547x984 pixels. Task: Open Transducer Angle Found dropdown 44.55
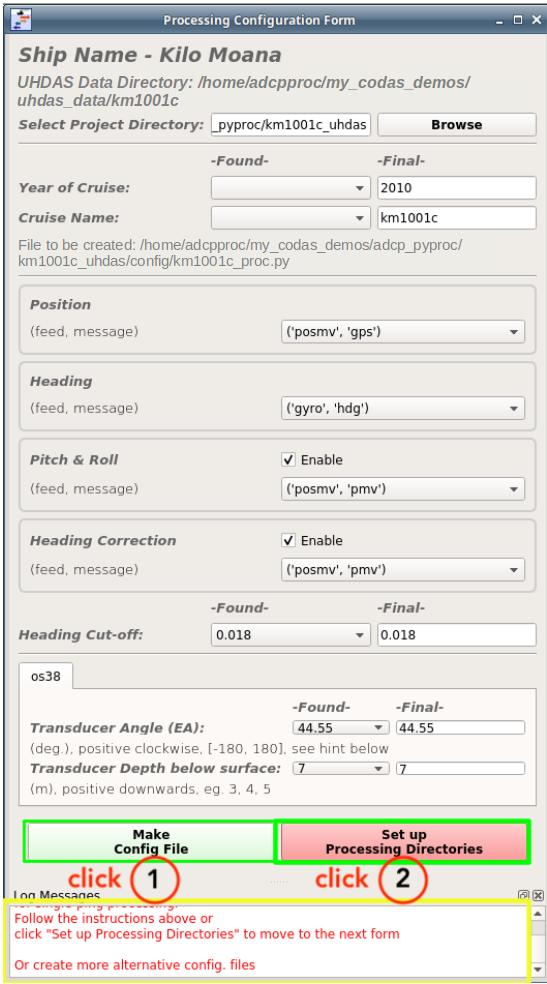coord(341,728)
